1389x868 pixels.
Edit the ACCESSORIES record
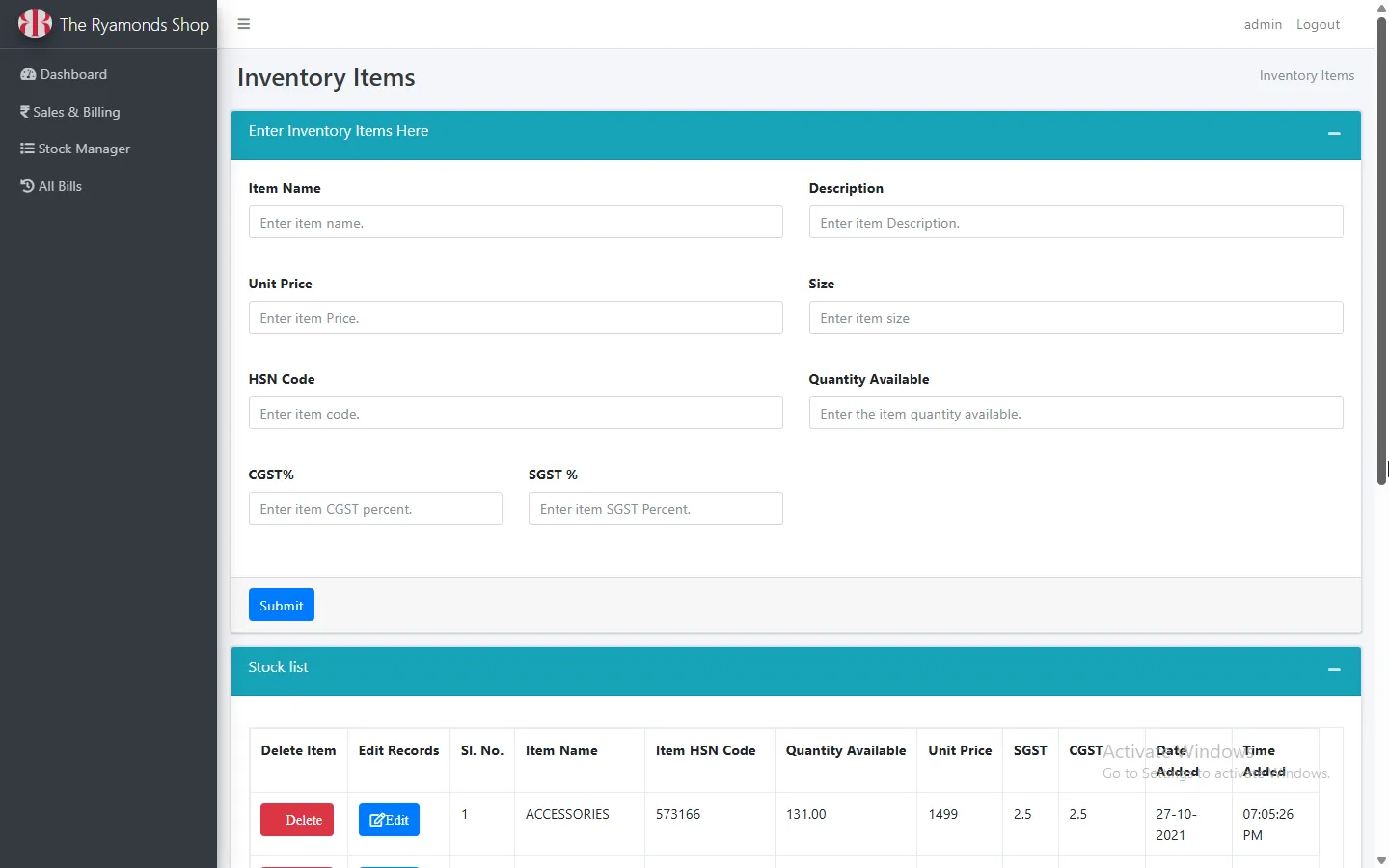tap(389, 820)
